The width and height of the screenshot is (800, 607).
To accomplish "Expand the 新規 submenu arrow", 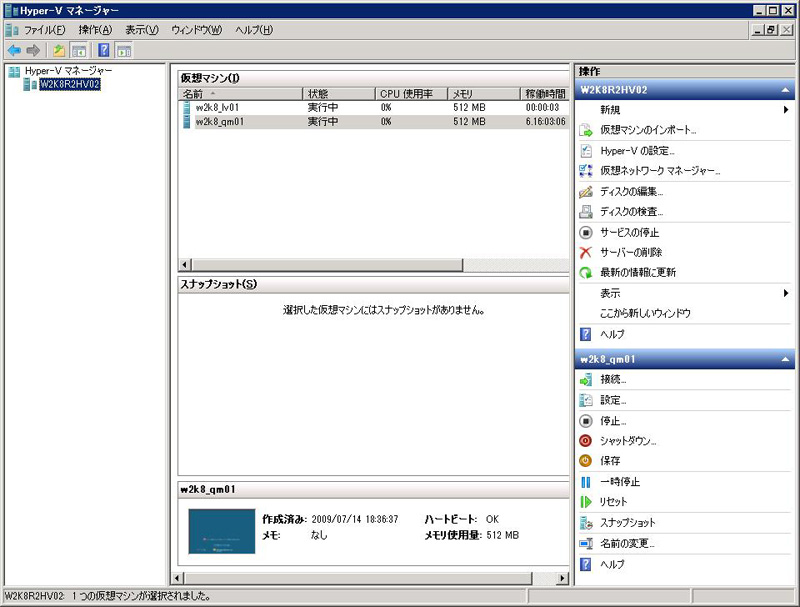I will [787, 110].
